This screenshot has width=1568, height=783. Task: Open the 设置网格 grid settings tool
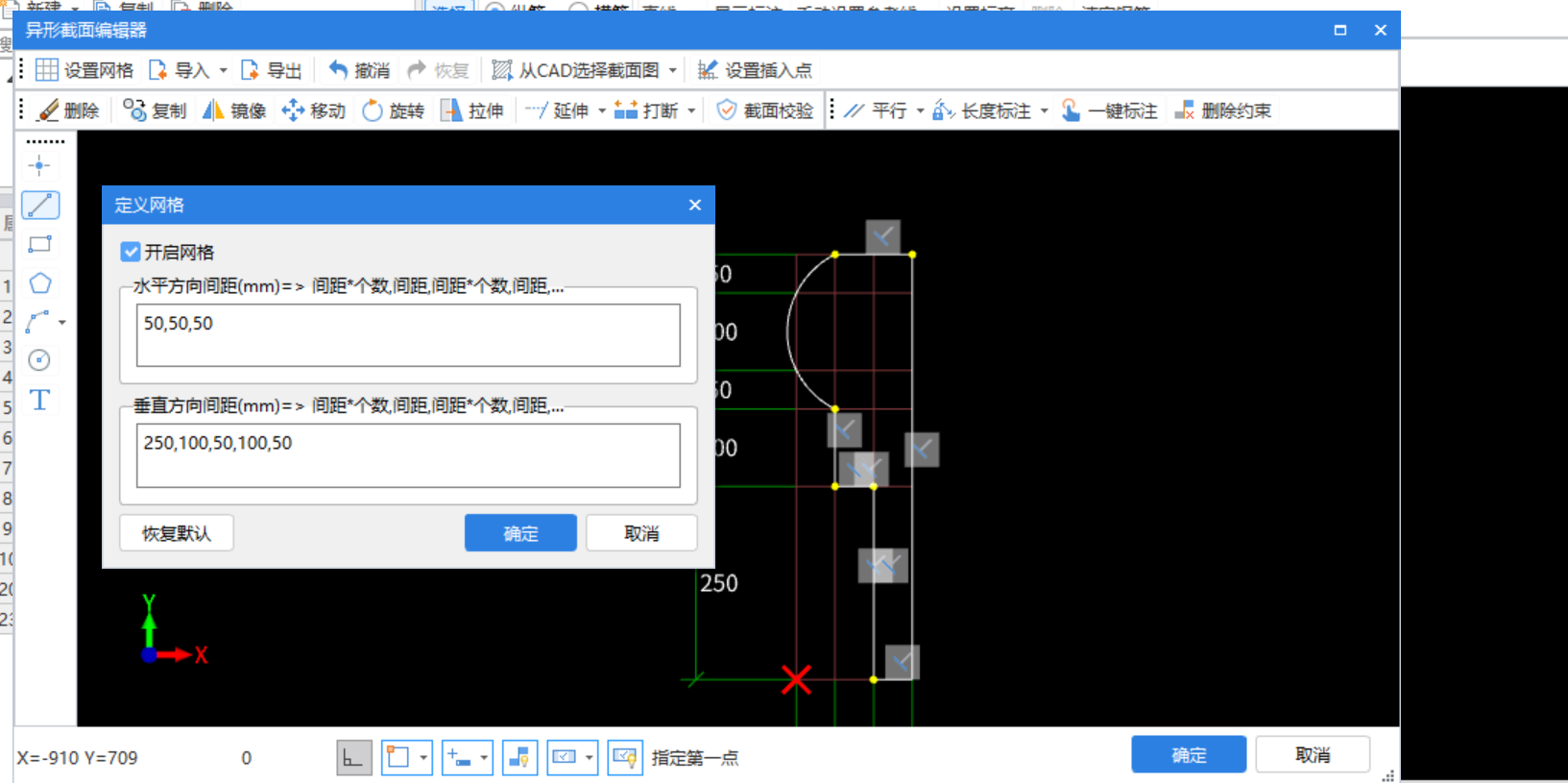[x=84, y=70]
